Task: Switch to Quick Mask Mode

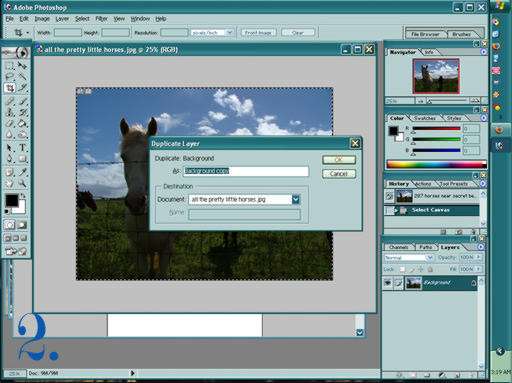Action: pos(22,225)
